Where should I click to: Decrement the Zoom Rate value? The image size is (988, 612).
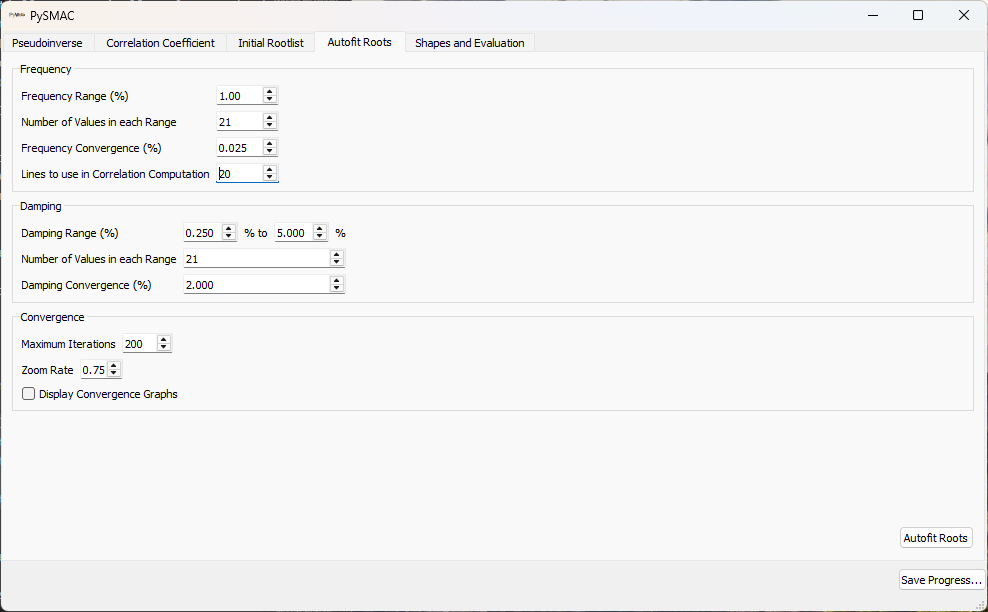point(113,372)
